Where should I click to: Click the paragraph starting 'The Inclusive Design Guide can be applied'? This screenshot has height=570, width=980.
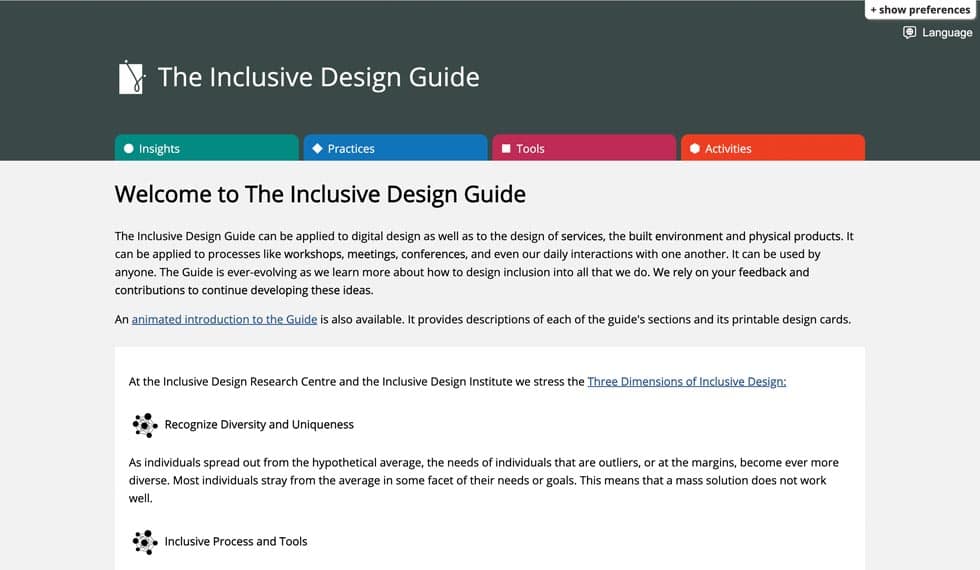tap(484, 263)
